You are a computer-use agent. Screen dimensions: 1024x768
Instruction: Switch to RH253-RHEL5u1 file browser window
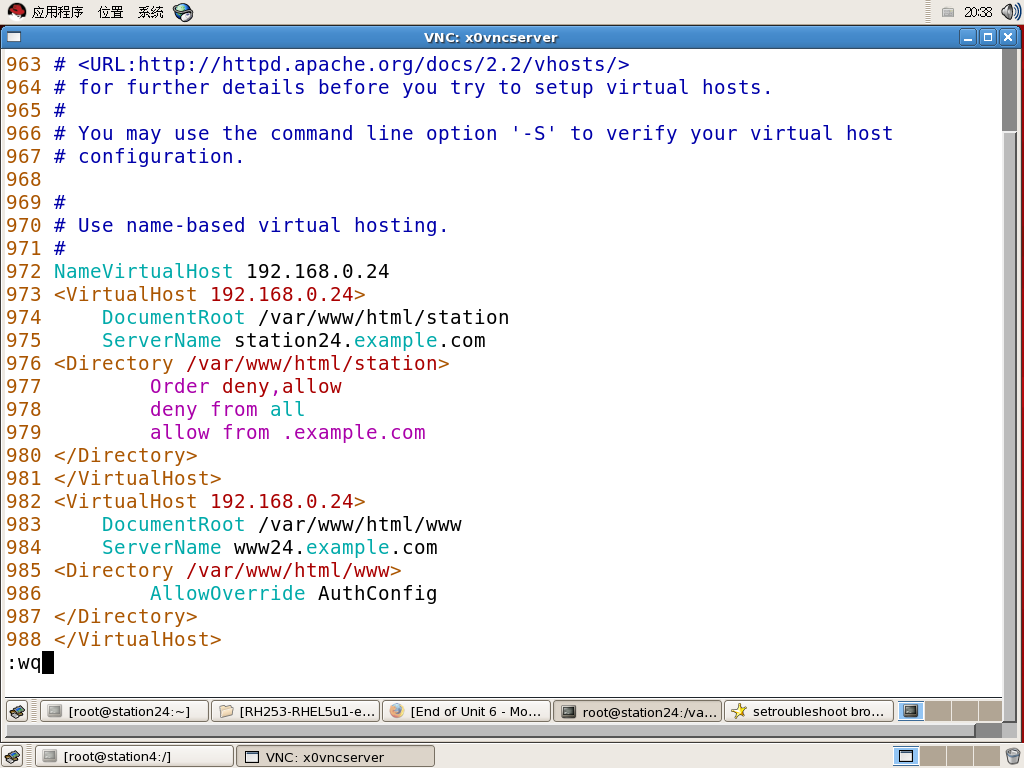pos(296,711)
